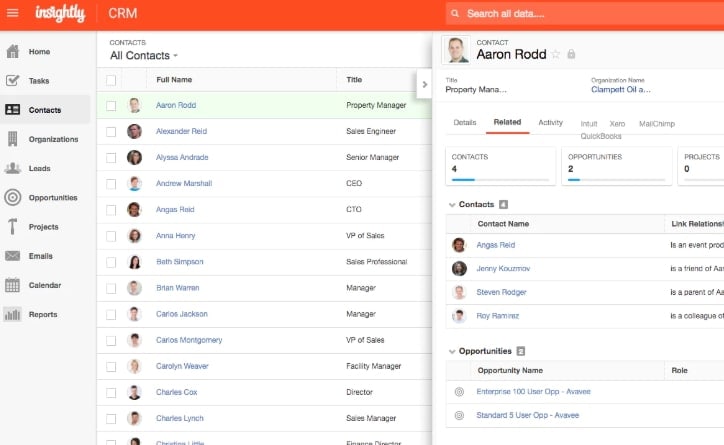Image resolution: width=724 pixels, height=445 pixels.
Task: Check the box for Brian Warren
Action: click(111, 288)
